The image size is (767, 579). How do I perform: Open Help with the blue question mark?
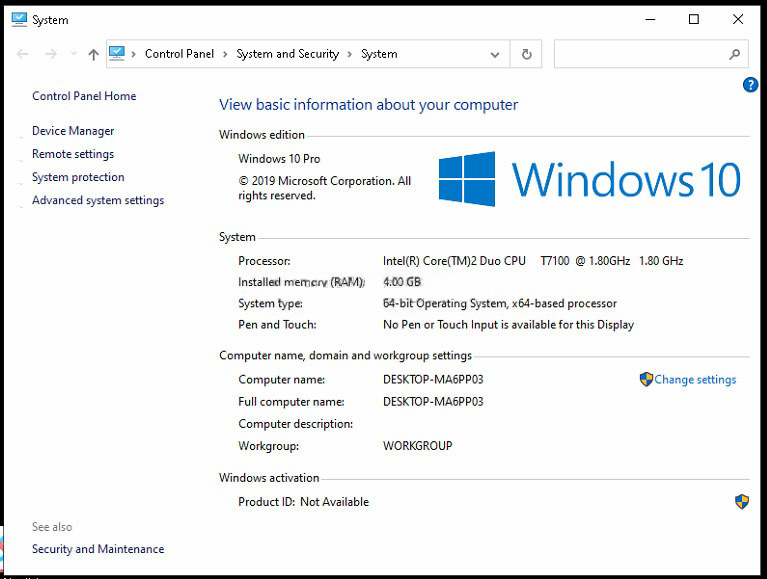(750, 85)
